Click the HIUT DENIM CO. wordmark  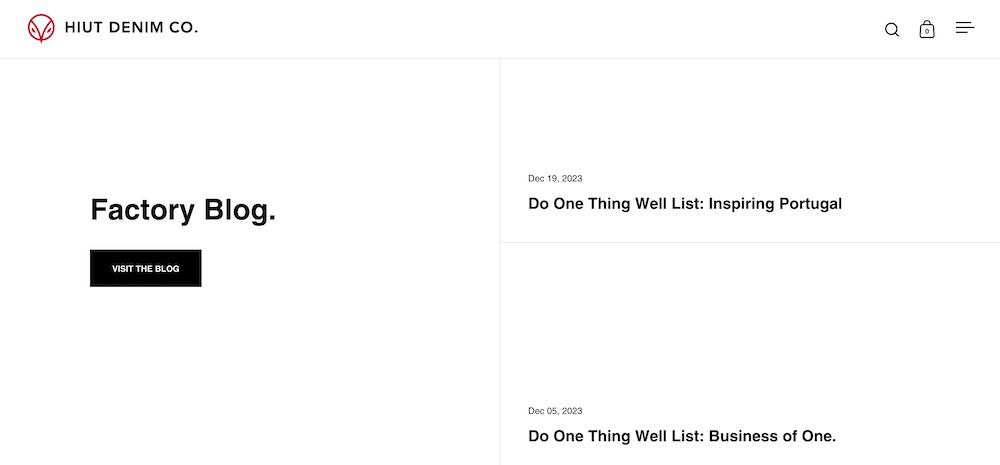click(x=131, y=29)
